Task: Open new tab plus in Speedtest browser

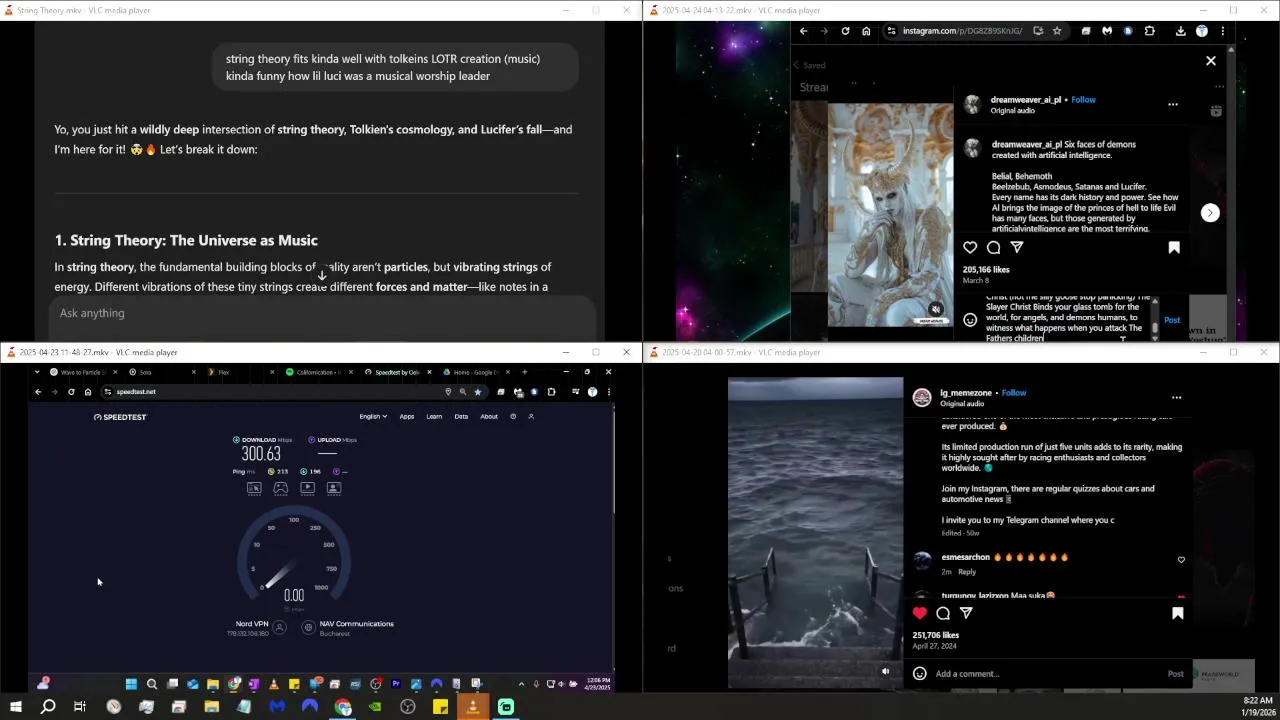Action: [x=525, y=372]
